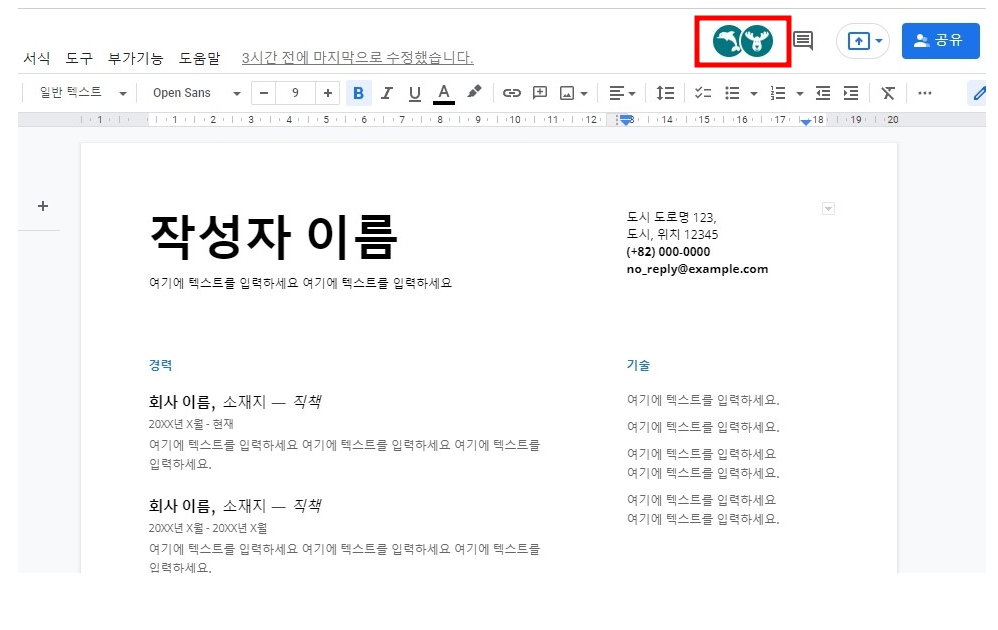This screenshot has height=630, width=998.
Task: Increase font size with plus button
Action: (328, 93)
